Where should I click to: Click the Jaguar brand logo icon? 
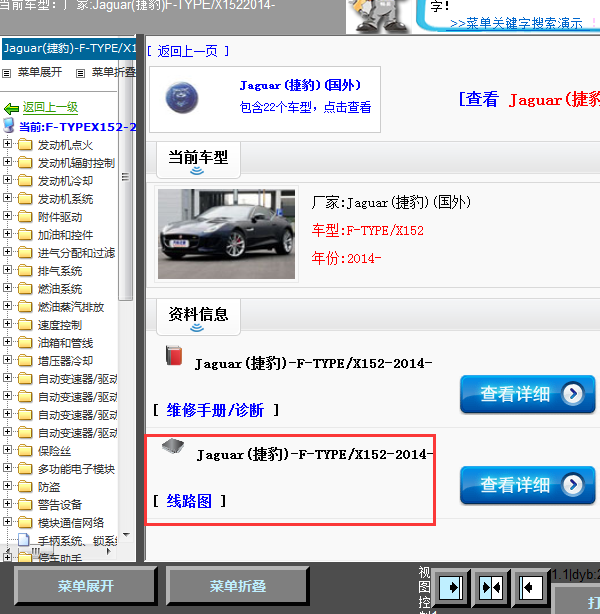tap(182, 98)
